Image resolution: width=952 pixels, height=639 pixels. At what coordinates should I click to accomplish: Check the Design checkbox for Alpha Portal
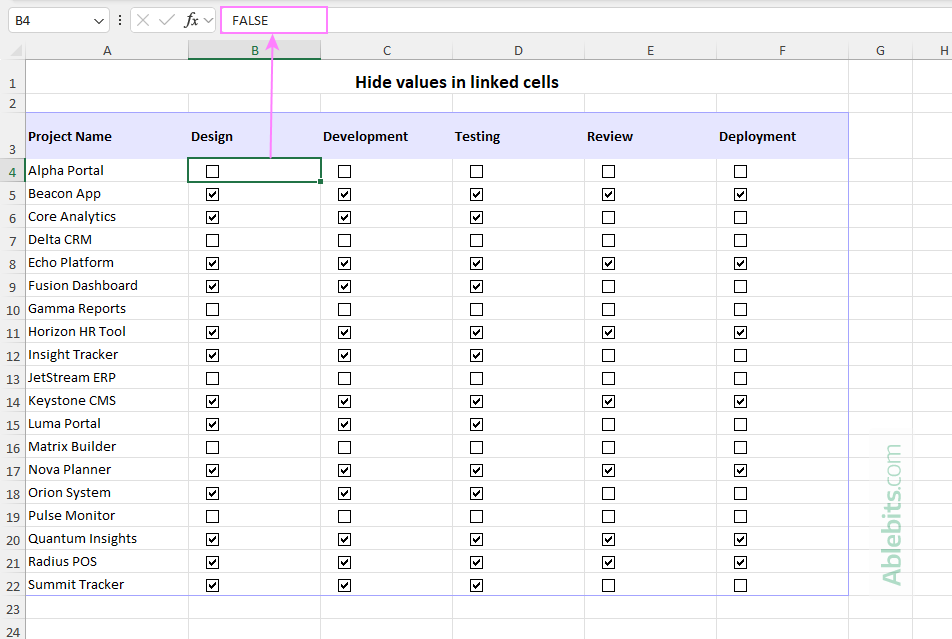coord(212,171)
